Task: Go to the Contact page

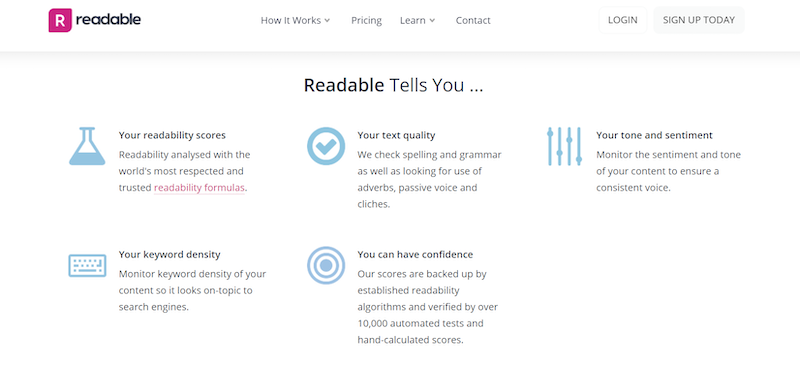Action: pyautogui.click(x=473, y=20)
